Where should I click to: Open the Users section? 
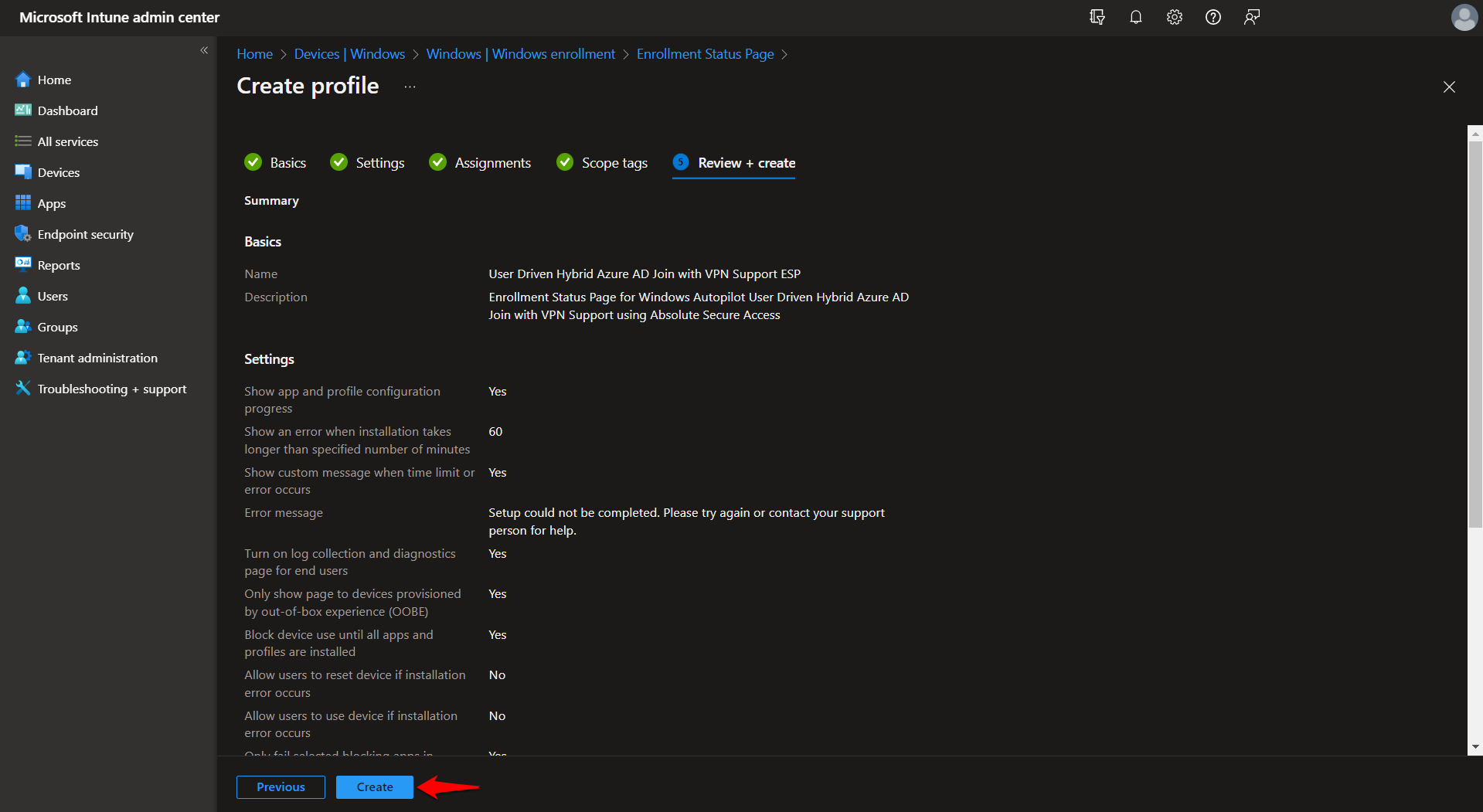click(x=52, y=296)
